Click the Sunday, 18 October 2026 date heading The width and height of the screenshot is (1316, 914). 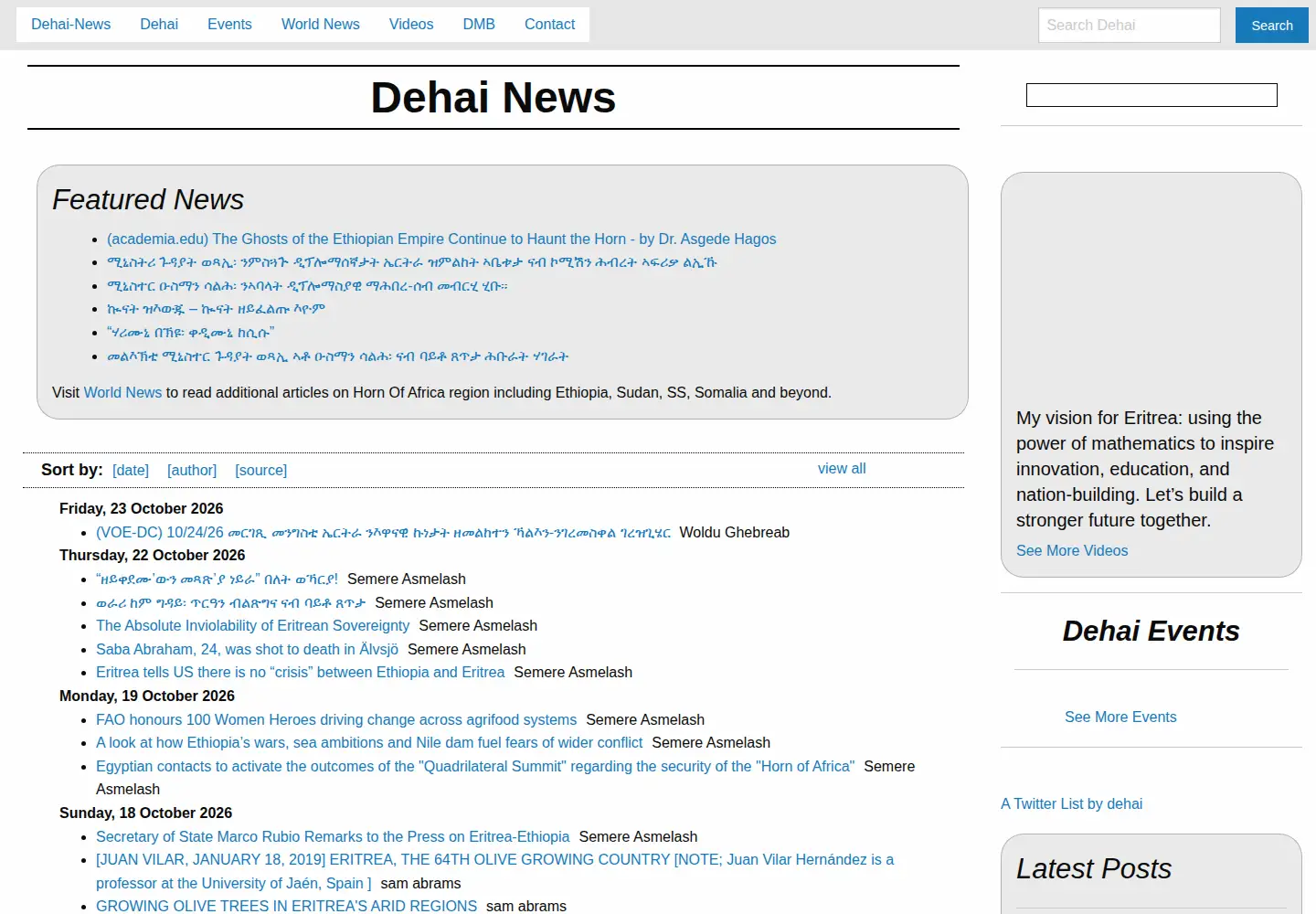(145, 813)
